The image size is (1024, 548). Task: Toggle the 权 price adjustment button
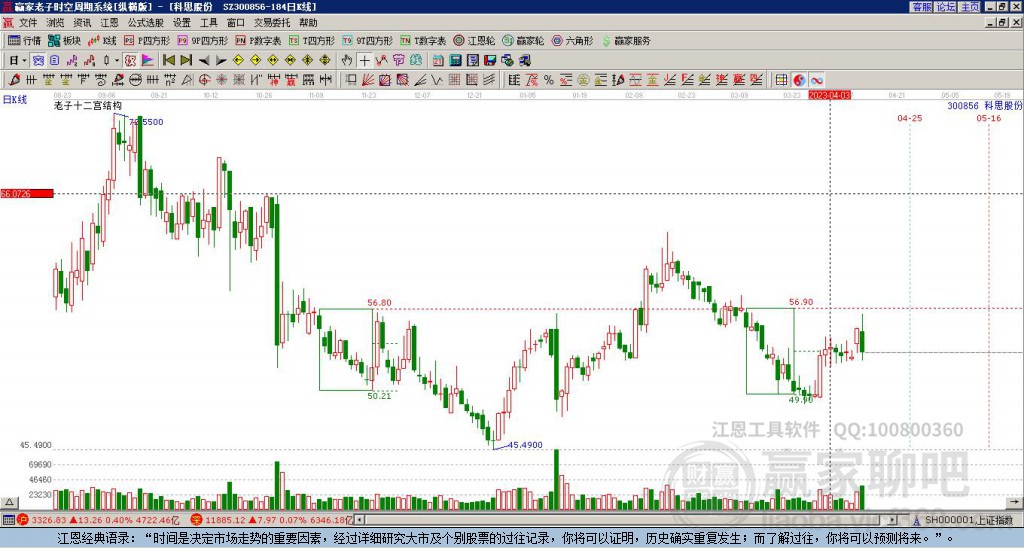[x=130, y=60]
